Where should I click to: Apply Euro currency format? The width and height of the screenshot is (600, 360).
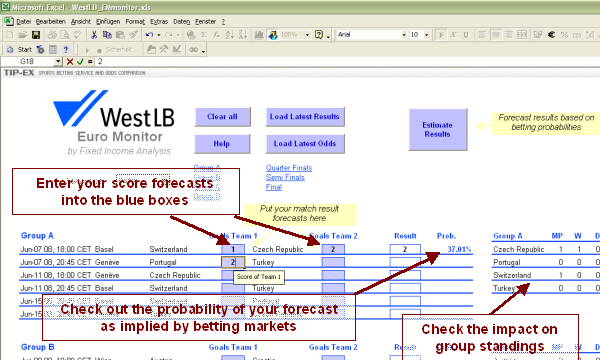551,35
